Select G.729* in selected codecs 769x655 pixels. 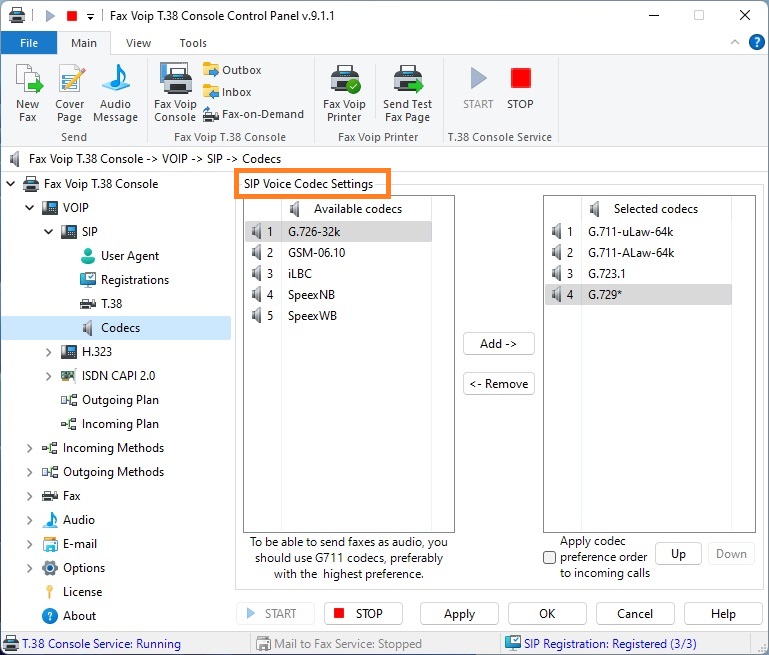click(x=639, y=295)
